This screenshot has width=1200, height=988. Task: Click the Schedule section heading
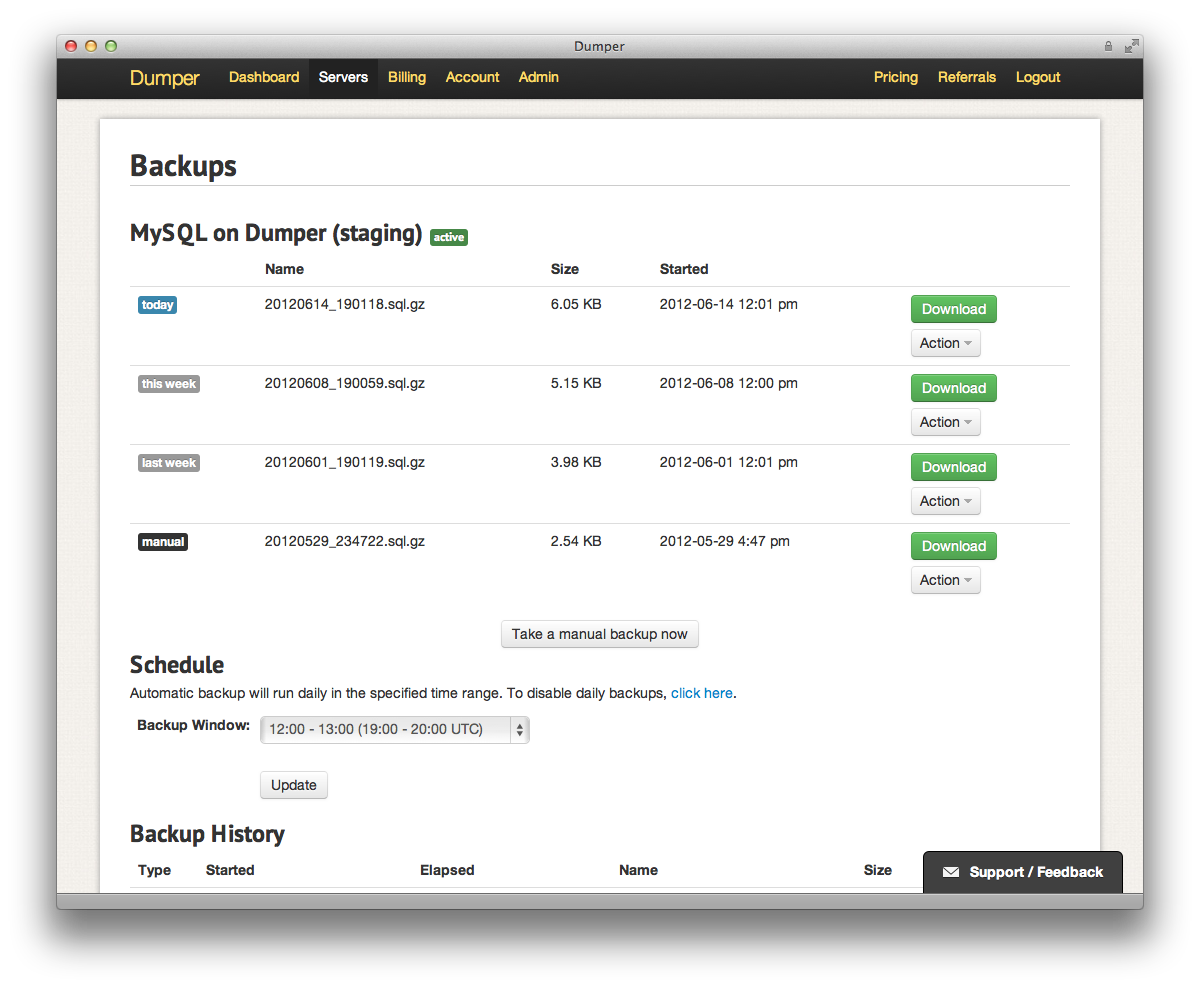(177, 665)
